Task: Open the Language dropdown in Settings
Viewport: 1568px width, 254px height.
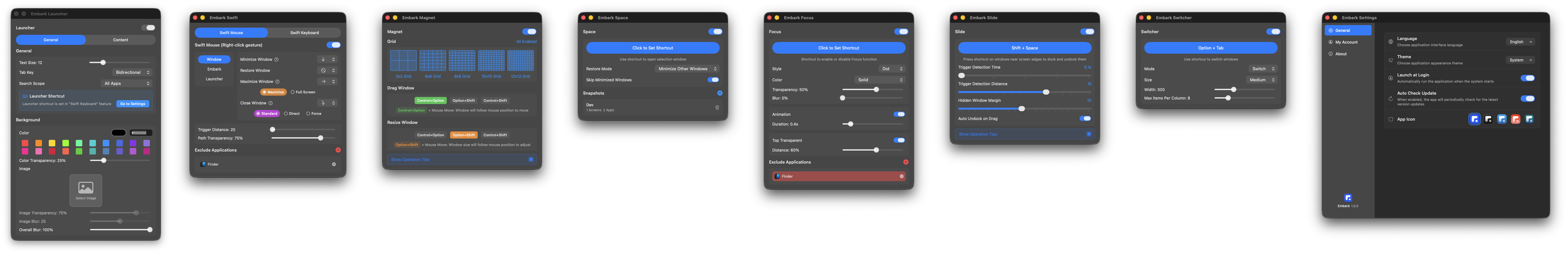Action: click(x=1520, y=42)
